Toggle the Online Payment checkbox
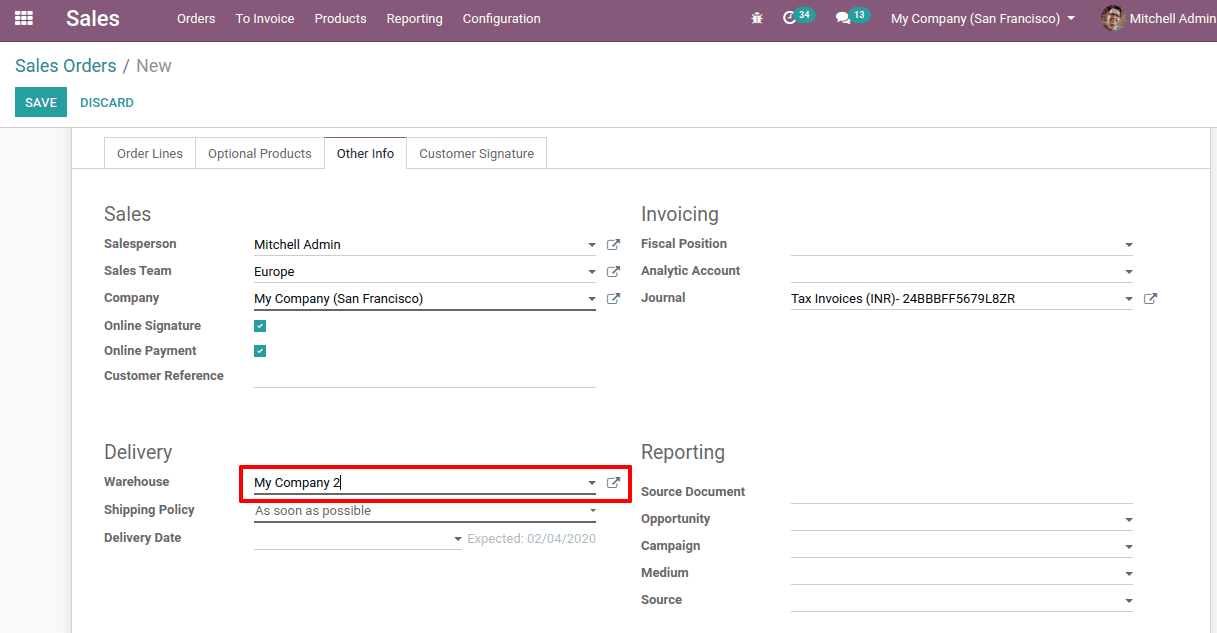This screenshot has height=633, width=1217. coord(260,351)
